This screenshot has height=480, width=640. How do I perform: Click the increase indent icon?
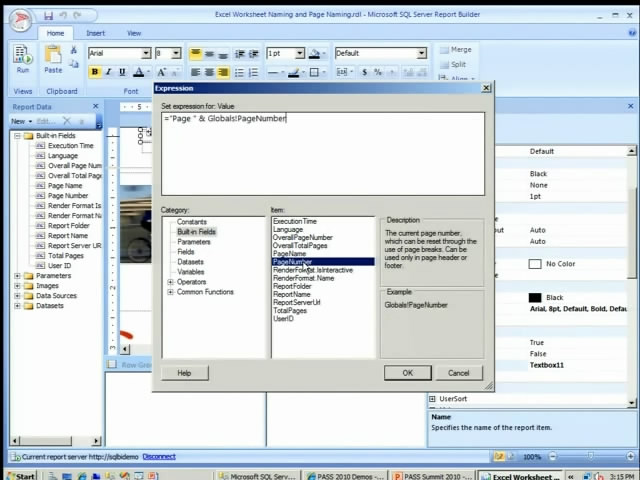tap(253, 53)
